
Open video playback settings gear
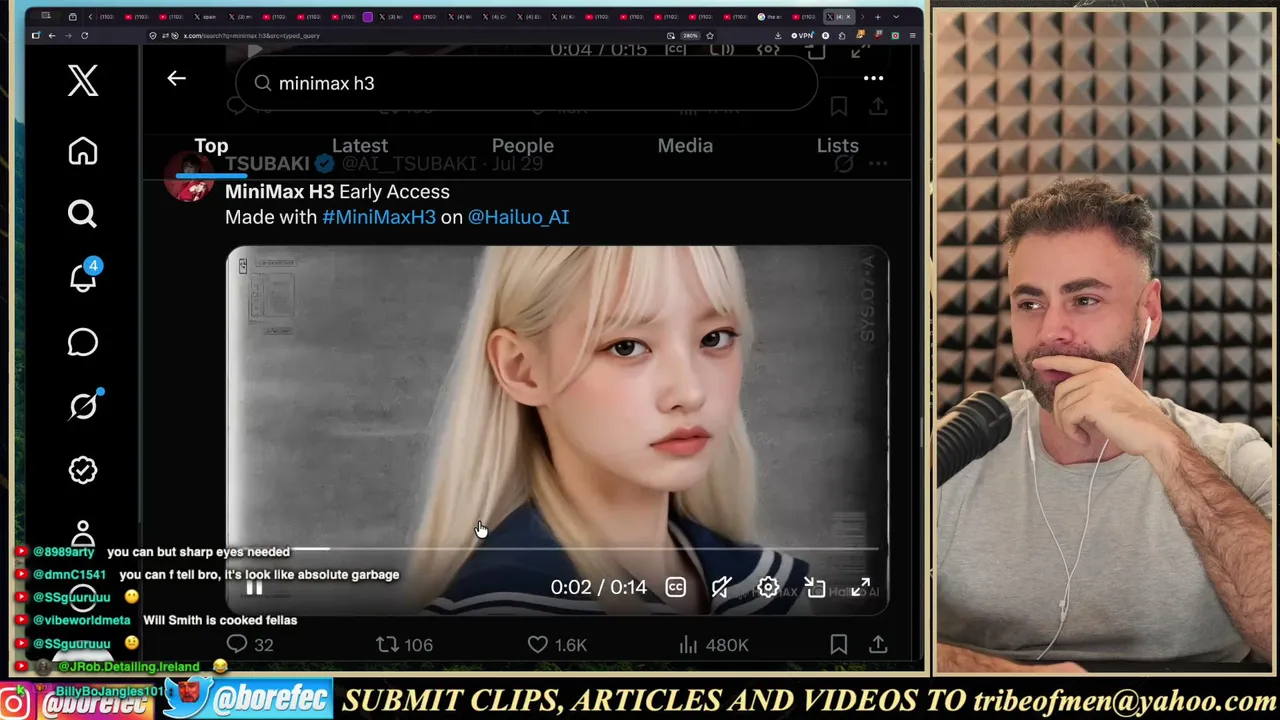pyautogui.click(x=767, y=588)
